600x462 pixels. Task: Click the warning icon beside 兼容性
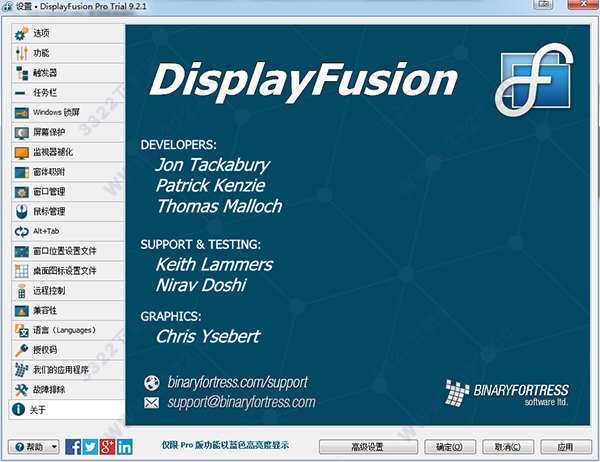click(x=21, y=311)
